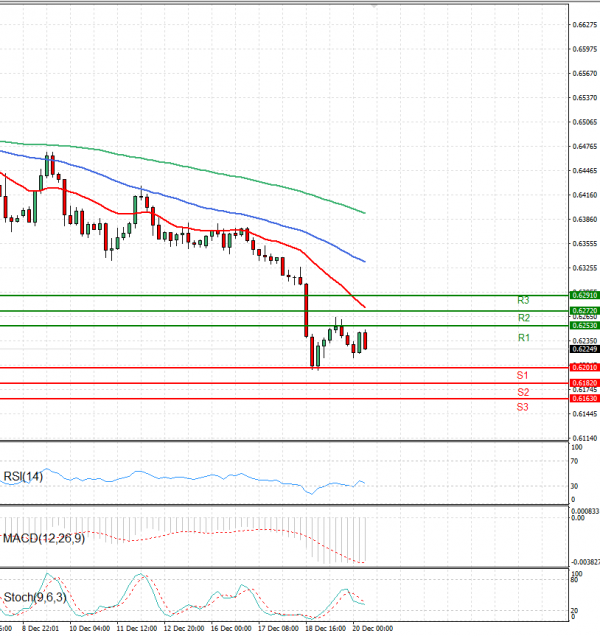Click the MACD(12,26,9) indicator label
600x636 pixels.
point(44,539)
